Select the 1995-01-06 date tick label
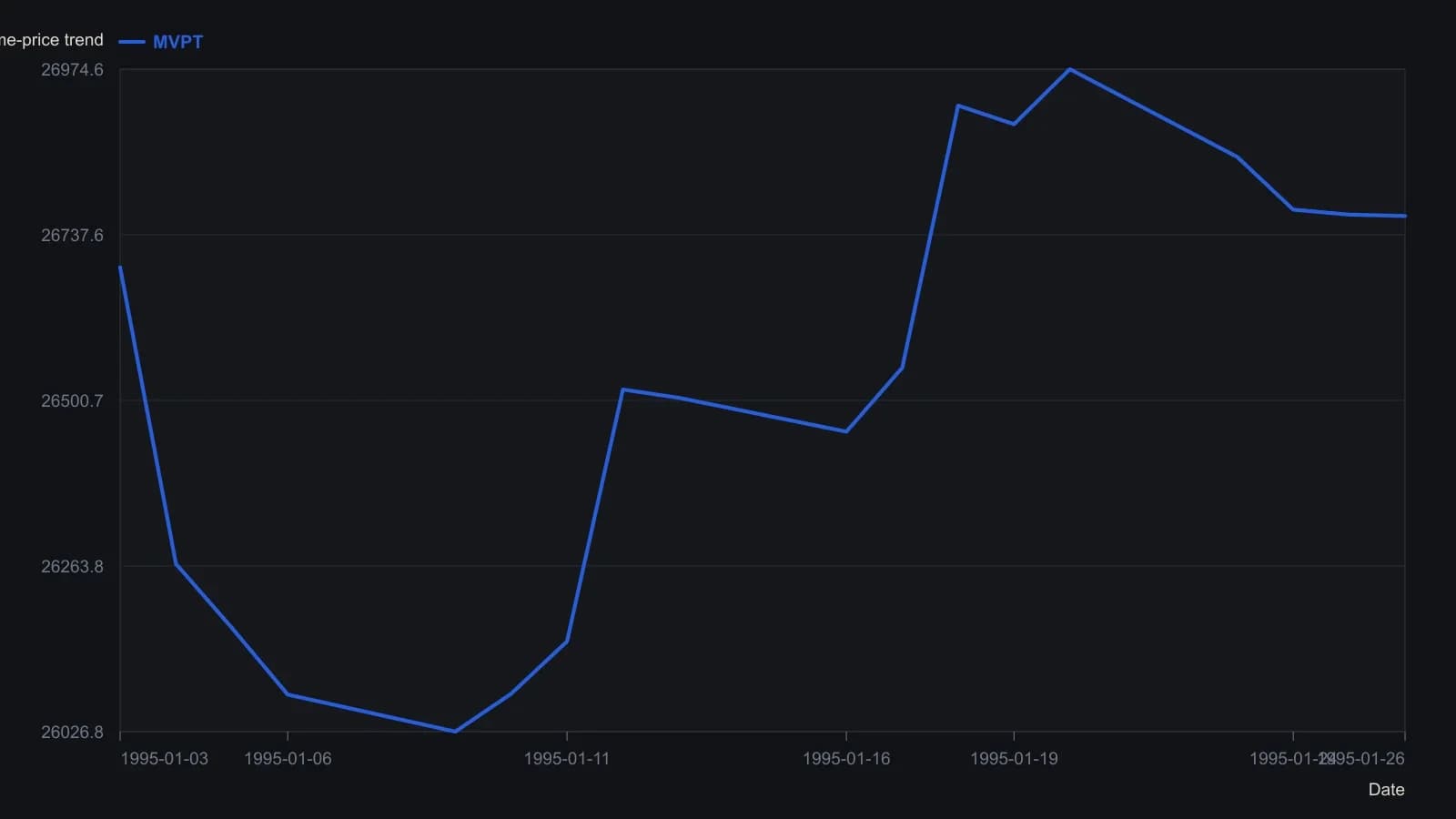Screen dimensions: 1456x819 pos(288,759)
